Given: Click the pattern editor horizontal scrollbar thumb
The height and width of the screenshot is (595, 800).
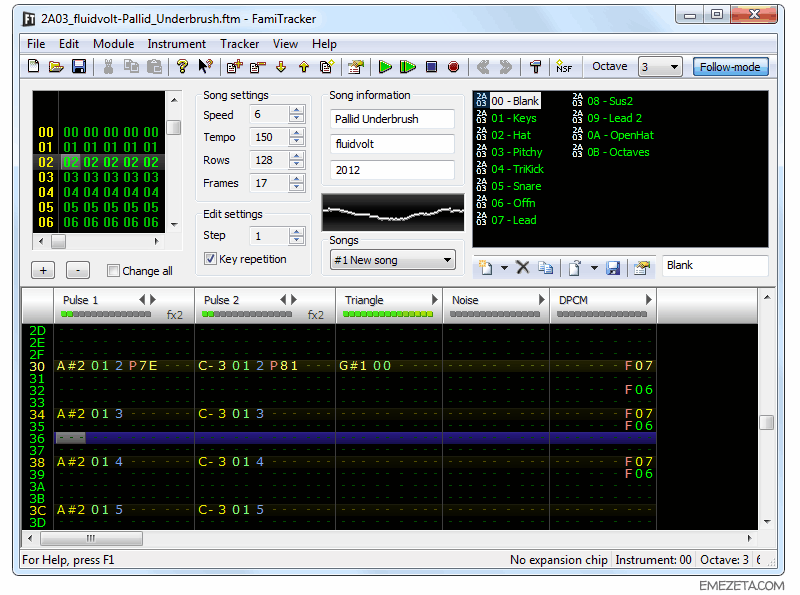Looking at the screenshot, I should pyautogui.click(x=91, y=538).
